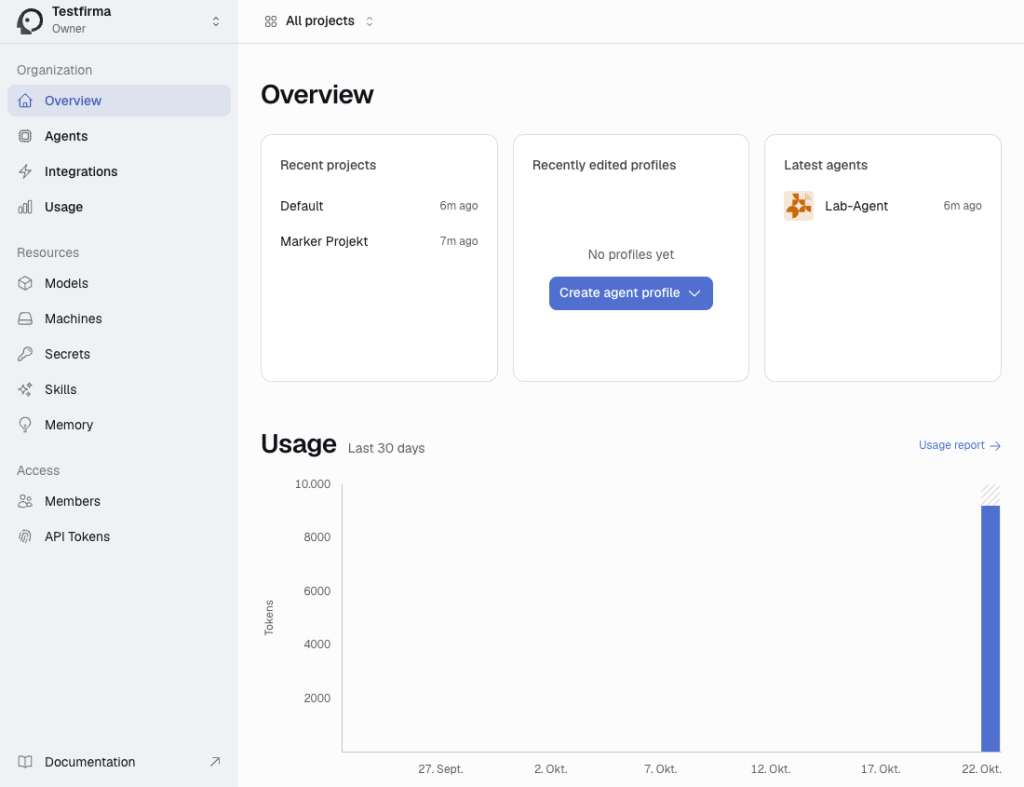1024x787 pixels.
Task: Expand the Testfirma organization switcher
Action: coord(216,22)
